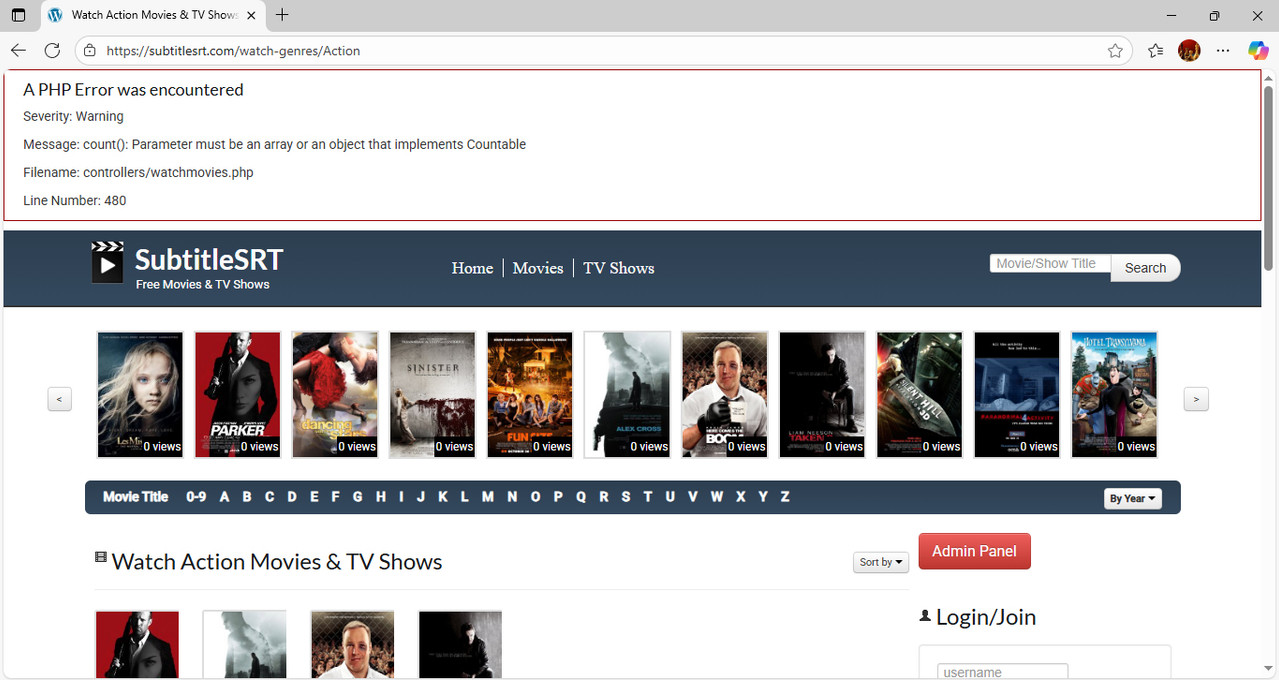Screen dimensions: 1279x680
Task: Filter movie titles by letter C
Action: [x=269, y=497]
